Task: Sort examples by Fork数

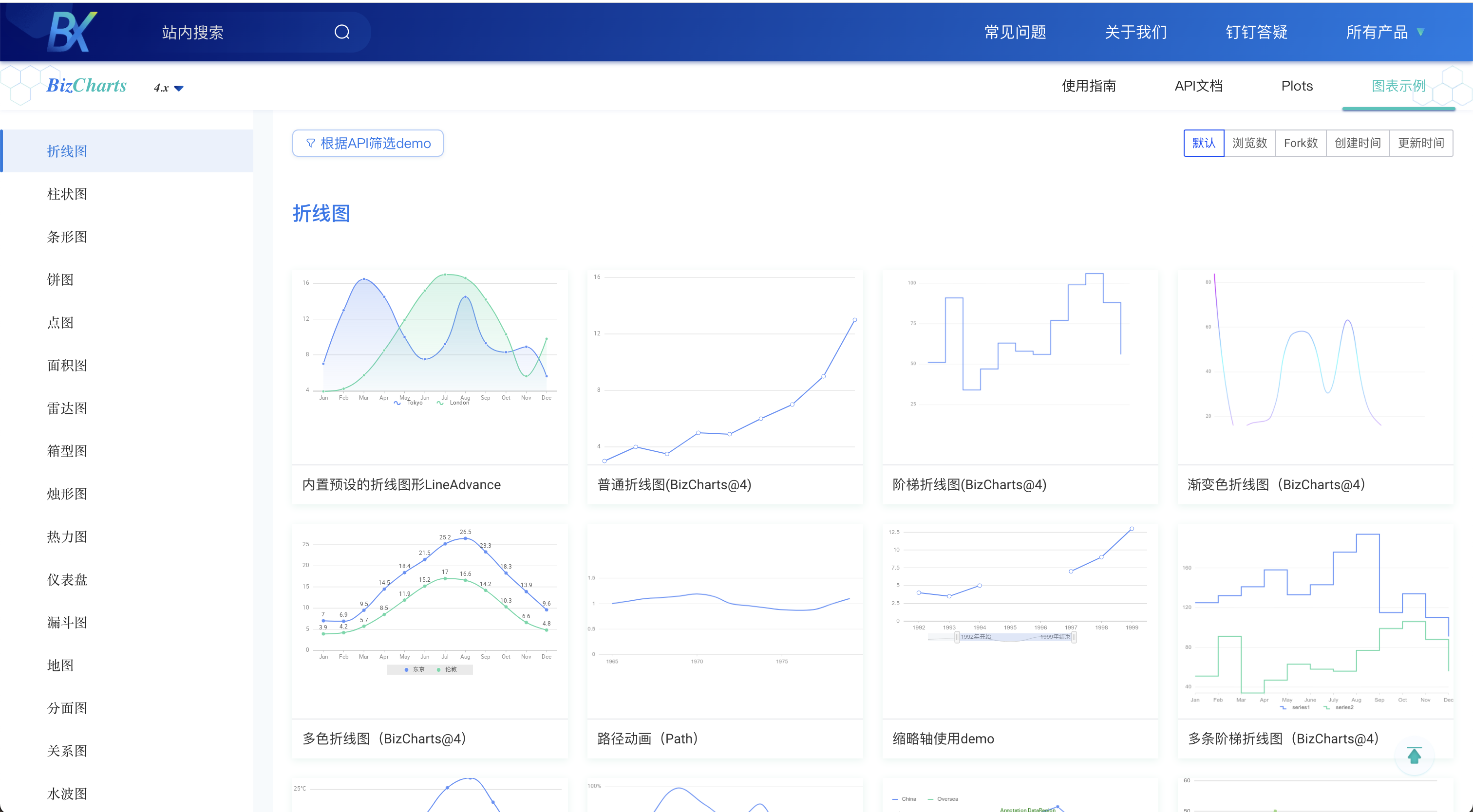Action: click(x=1301, y=143)
